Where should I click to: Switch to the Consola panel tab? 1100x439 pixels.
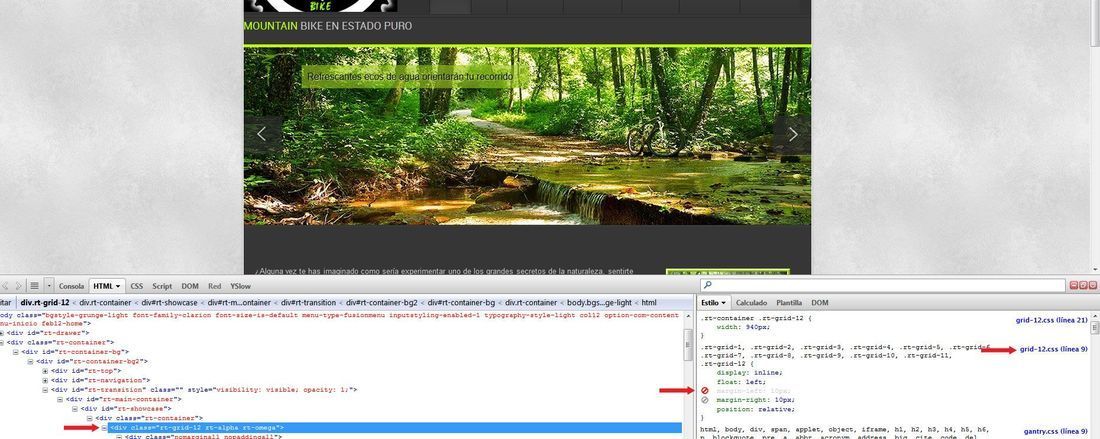72,286
